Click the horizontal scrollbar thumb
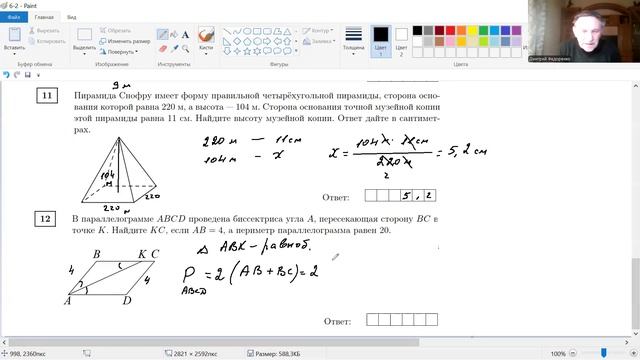 [214, 342]
